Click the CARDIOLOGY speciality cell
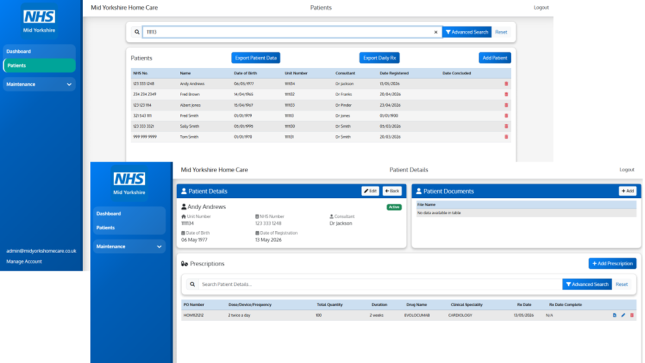This screenshot has height=363, width=645. click(x=460, y=315)
